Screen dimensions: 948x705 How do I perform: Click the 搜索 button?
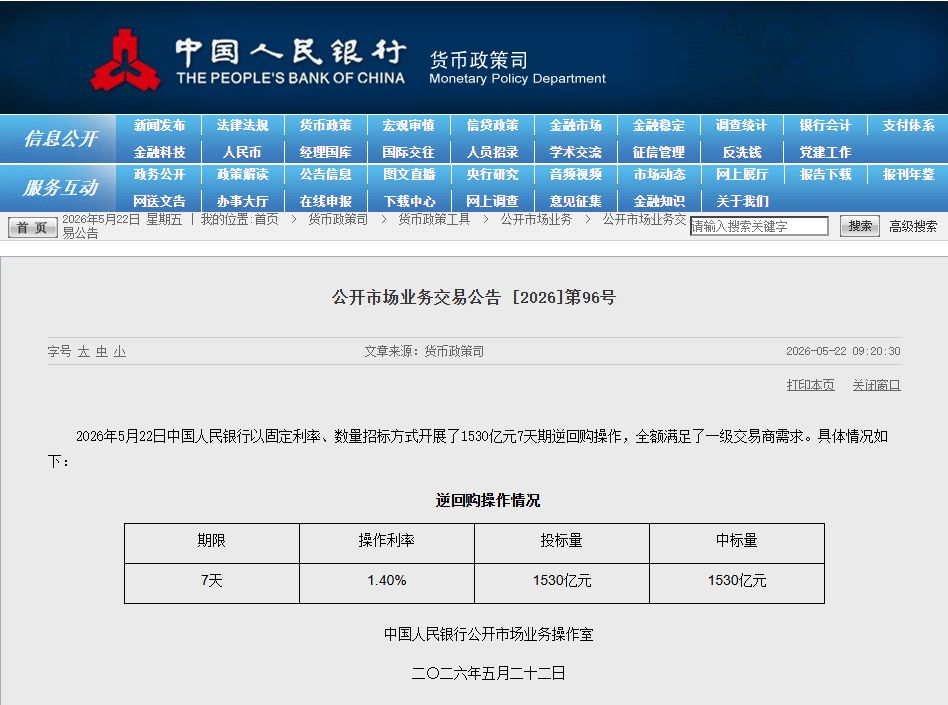point(860,226)
